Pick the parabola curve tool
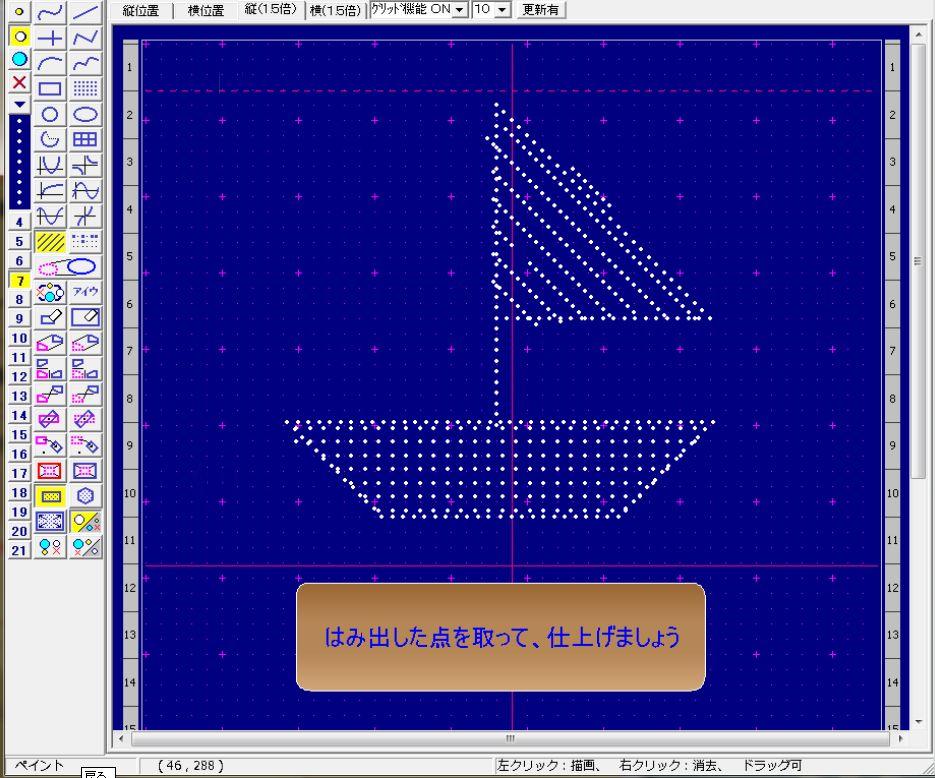935x778 pixels. click(x=51, y=165)
